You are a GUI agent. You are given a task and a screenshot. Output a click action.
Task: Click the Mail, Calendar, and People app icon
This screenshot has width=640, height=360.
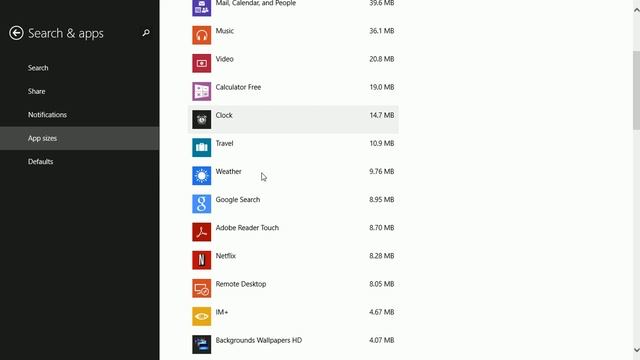click(202, 7)
